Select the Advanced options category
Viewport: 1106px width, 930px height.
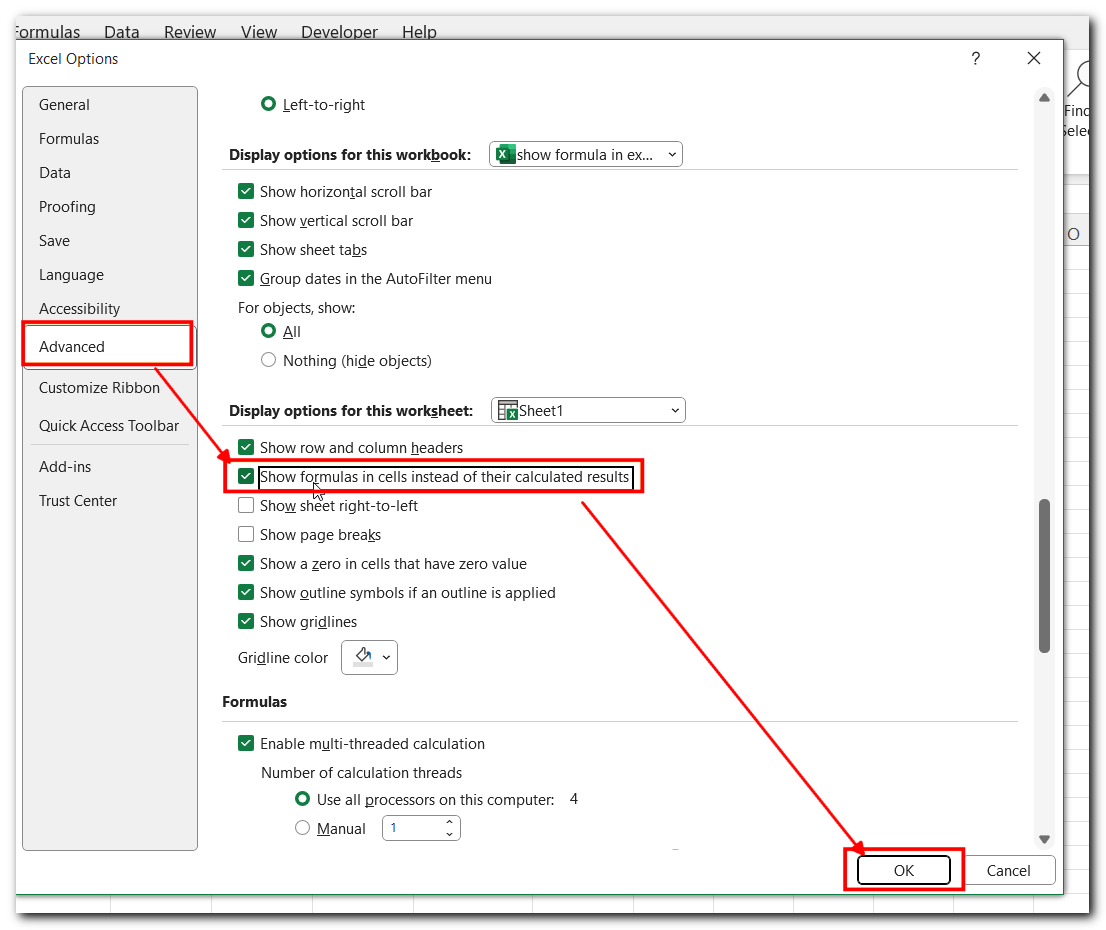tap(109, 346)
